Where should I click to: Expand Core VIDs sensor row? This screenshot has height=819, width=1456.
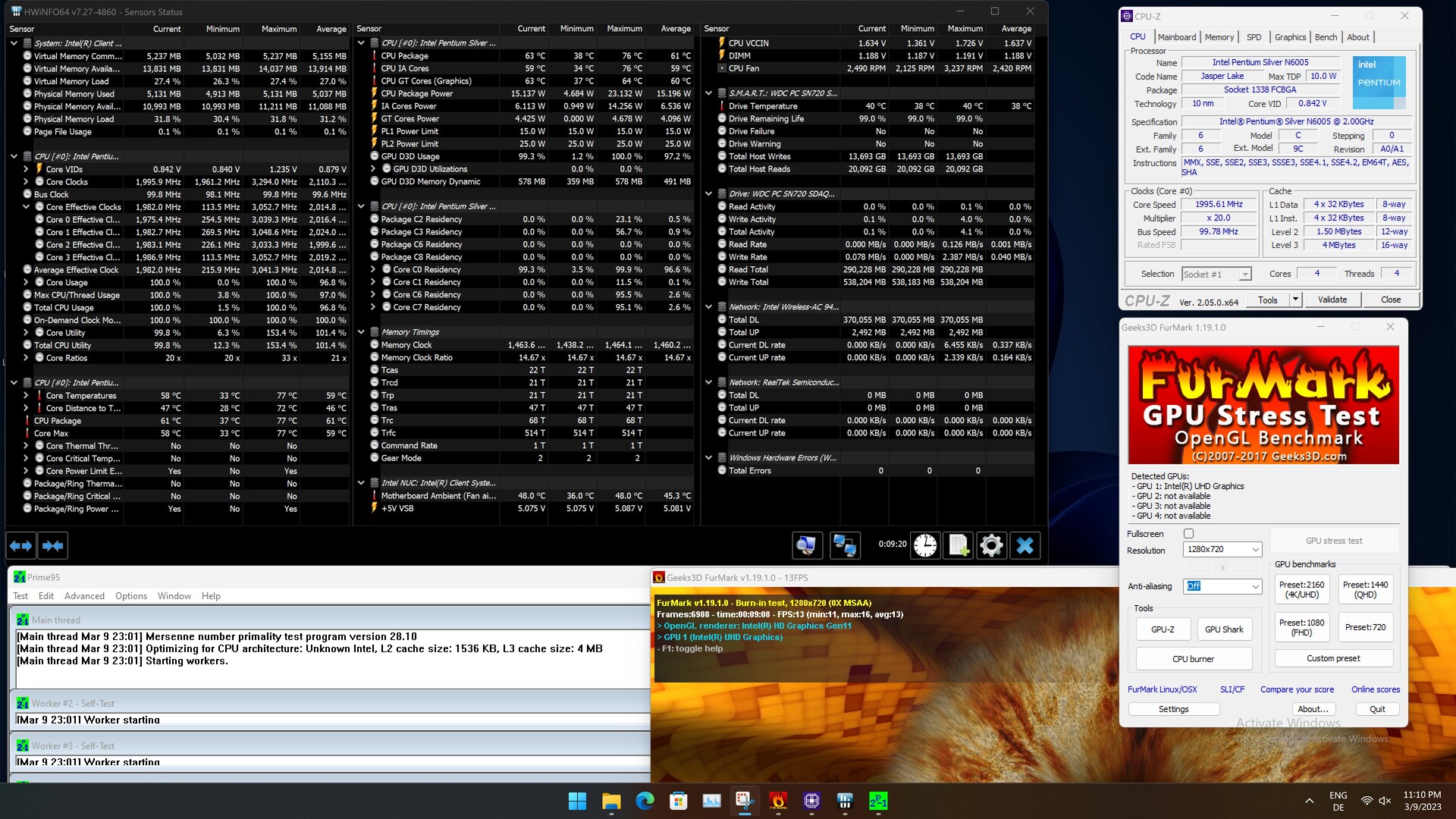[x=26, y=169]
